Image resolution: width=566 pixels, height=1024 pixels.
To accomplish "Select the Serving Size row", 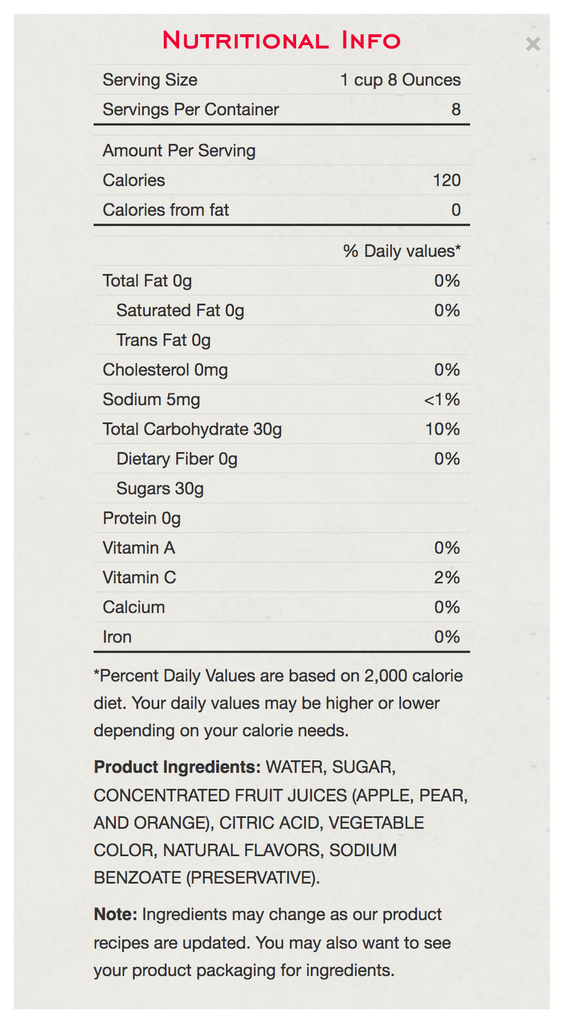I will (281, 80).
